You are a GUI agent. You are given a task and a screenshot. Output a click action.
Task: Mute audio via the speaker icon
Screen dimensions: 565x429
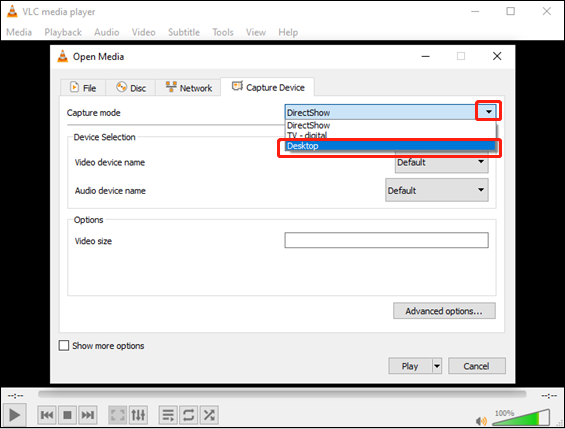(x=481, y=421)
